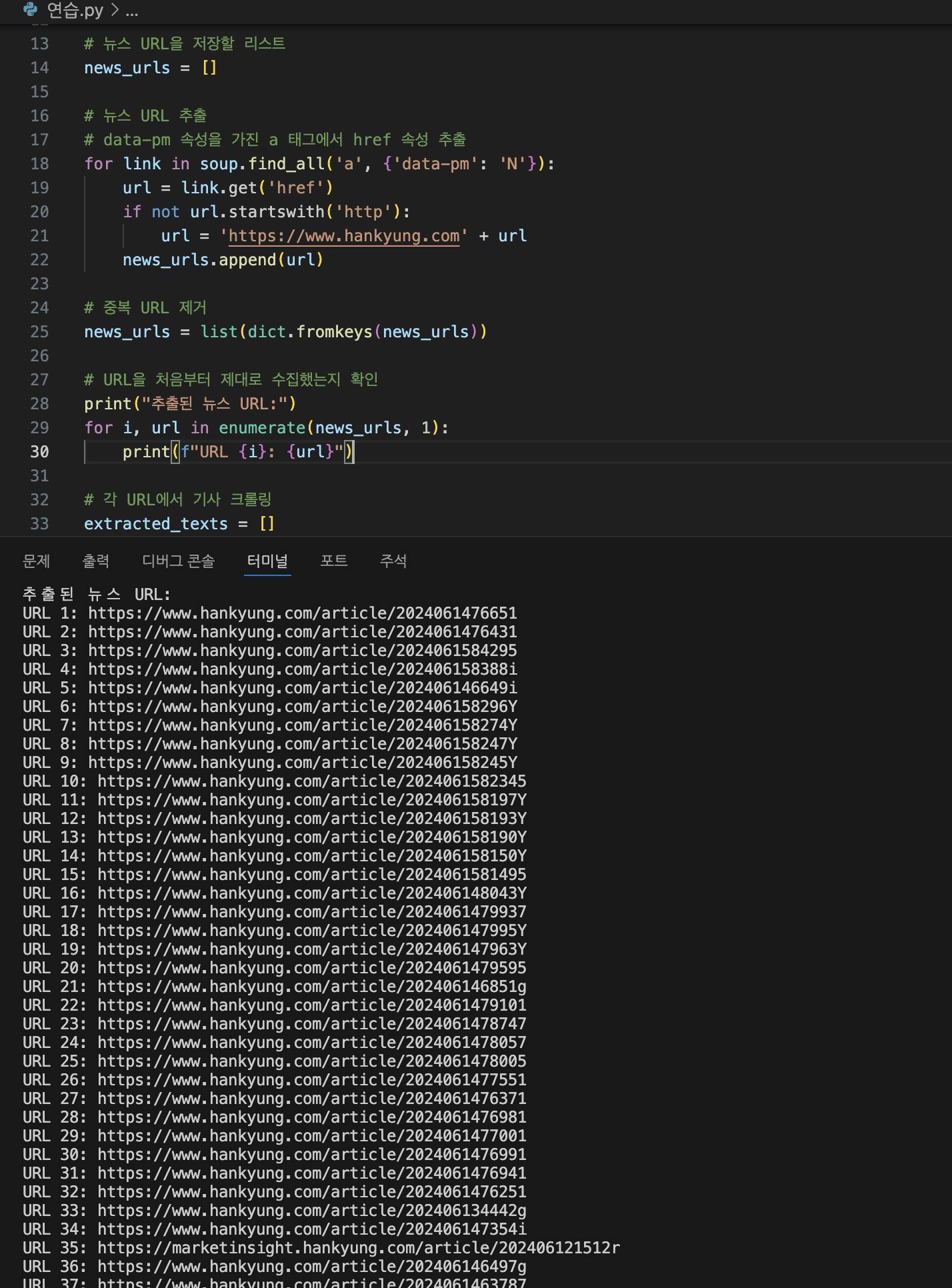
Task: Click the underlined hankyung.com URL in code
Action: click(343, 236)
